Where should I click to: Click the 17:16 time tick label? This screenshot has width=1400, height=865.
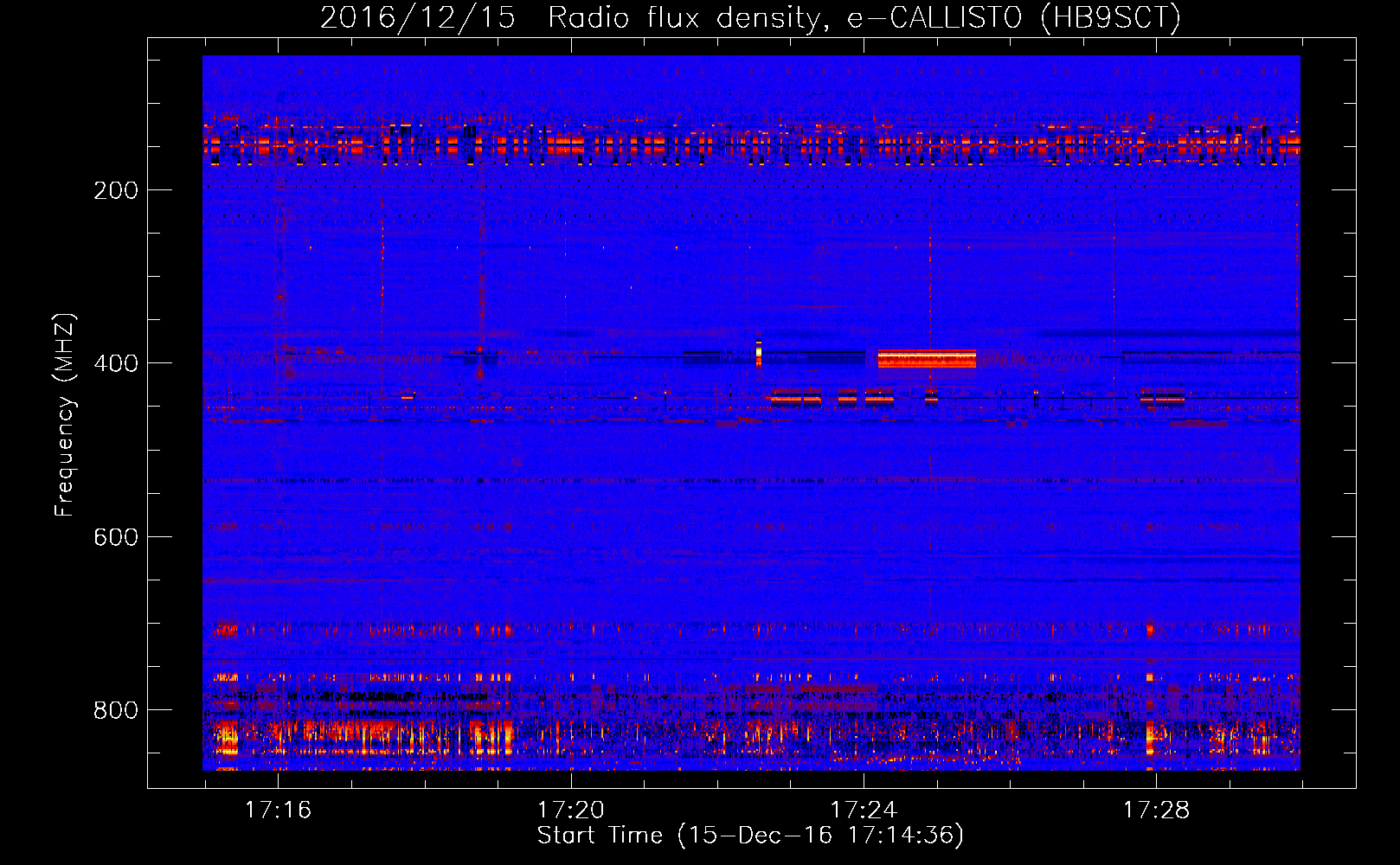tap(278, 810)
